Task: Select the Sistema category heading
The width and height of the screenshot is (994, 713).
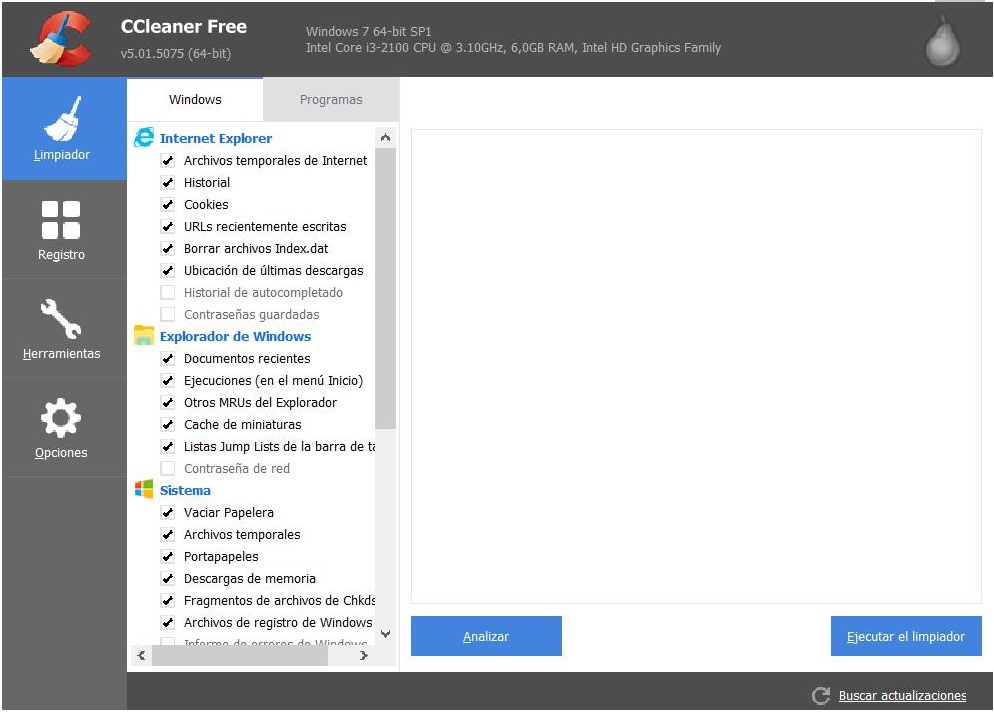Action: 185,490
